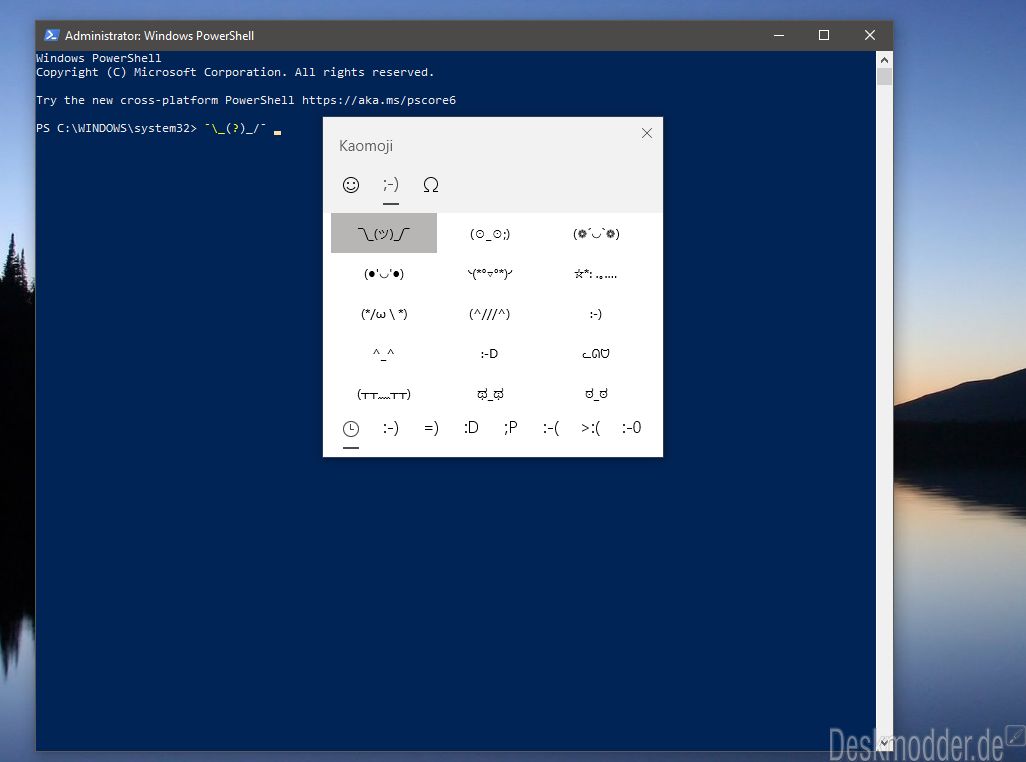1026x762 pixels.
Task: Grab the PowerShell vertical scrollbar thumb
Action: [885, 77]
